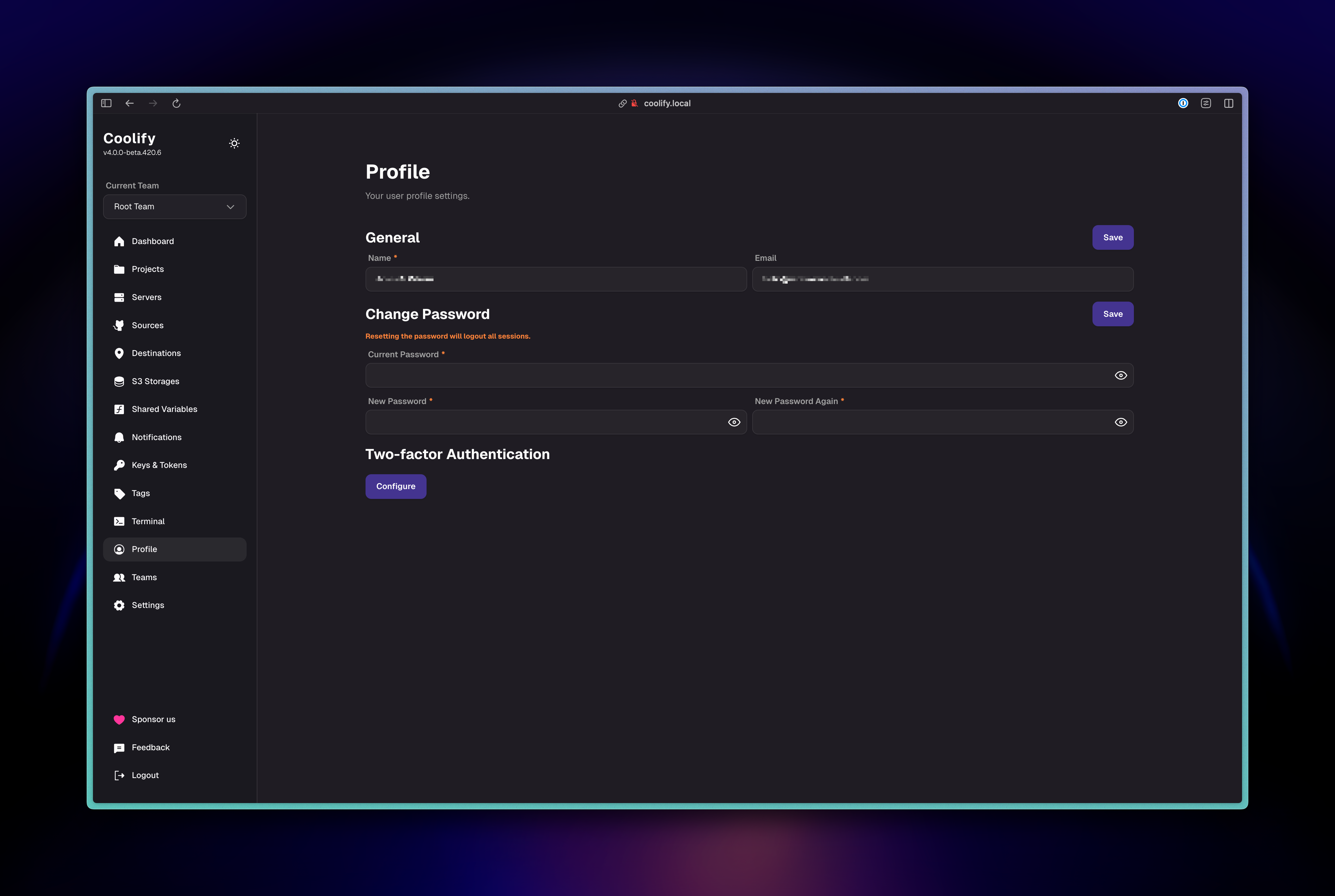
Task: Click the Current Team dropdown chevron arrow
Action: [x=230, y=207]
